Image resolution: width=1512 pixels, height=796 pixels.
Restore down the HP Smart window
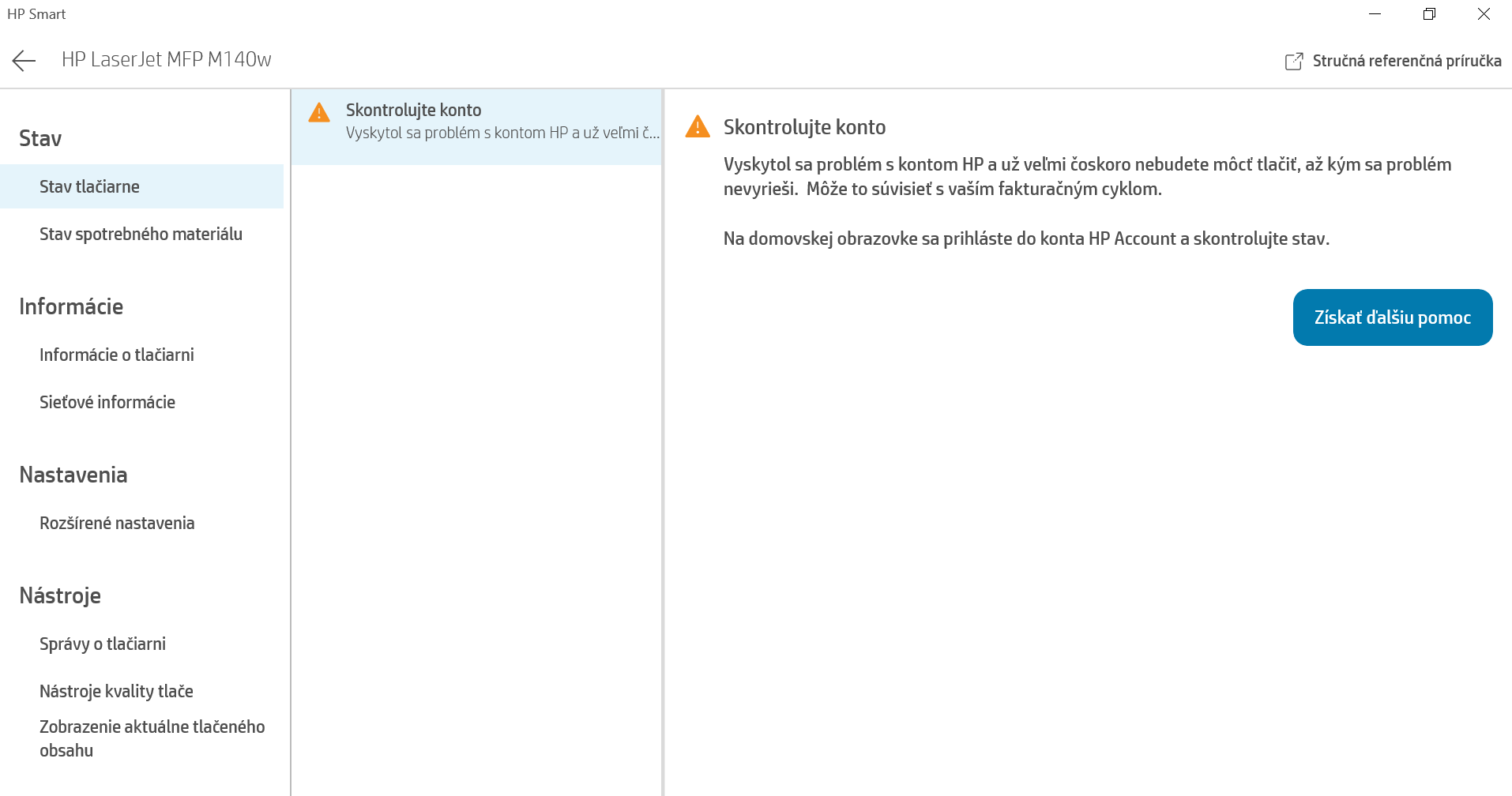pyautogui.click(x=1429, y=14)
